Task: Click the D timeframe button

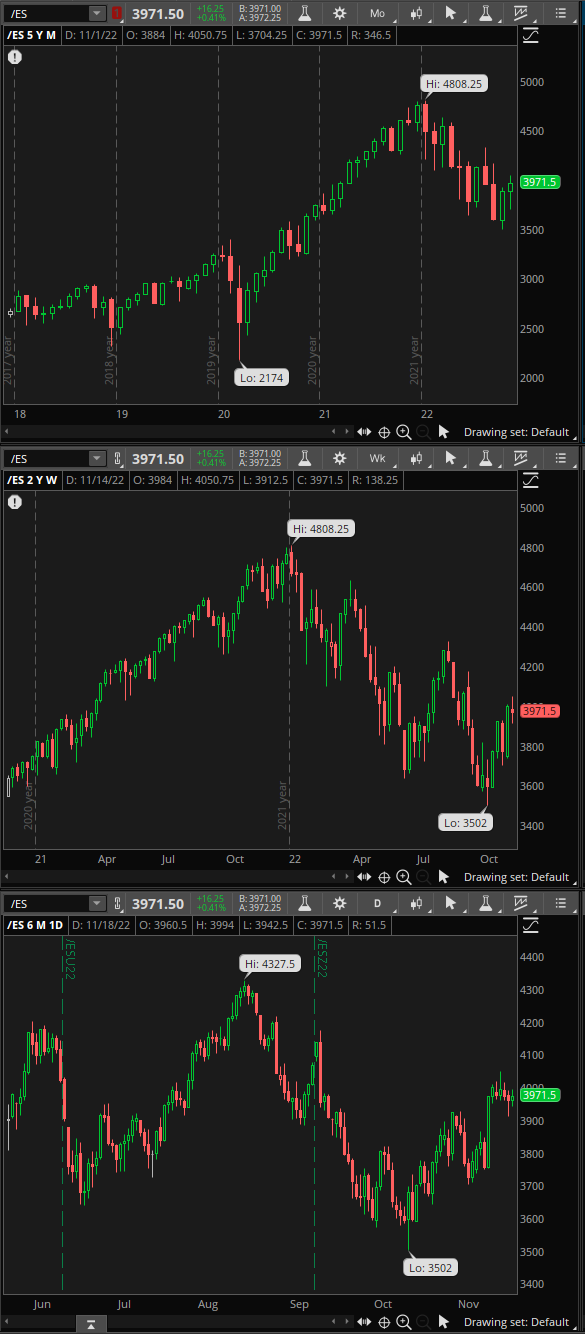Action: 377,903
